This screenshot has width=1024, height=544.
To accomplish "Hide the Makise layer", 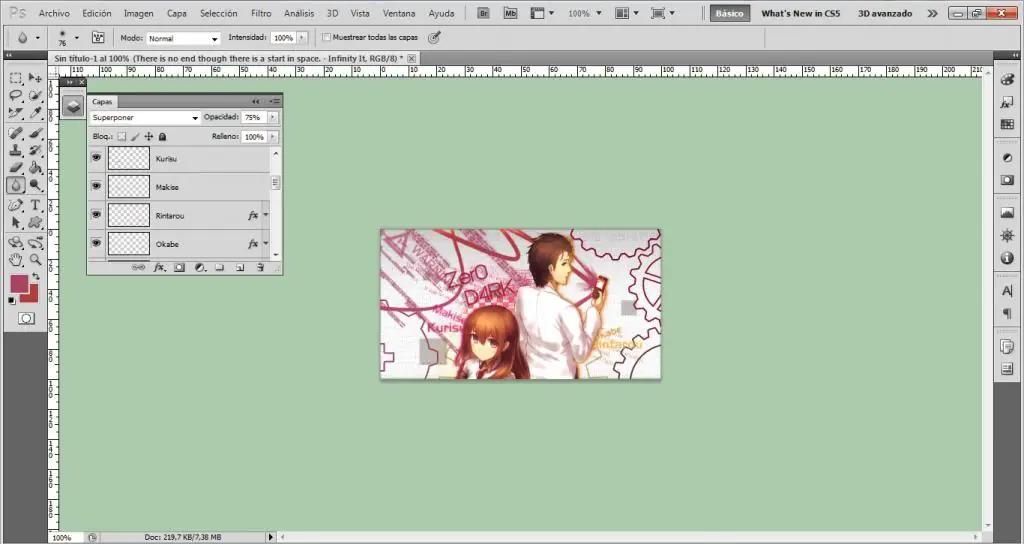I will 97,186.
